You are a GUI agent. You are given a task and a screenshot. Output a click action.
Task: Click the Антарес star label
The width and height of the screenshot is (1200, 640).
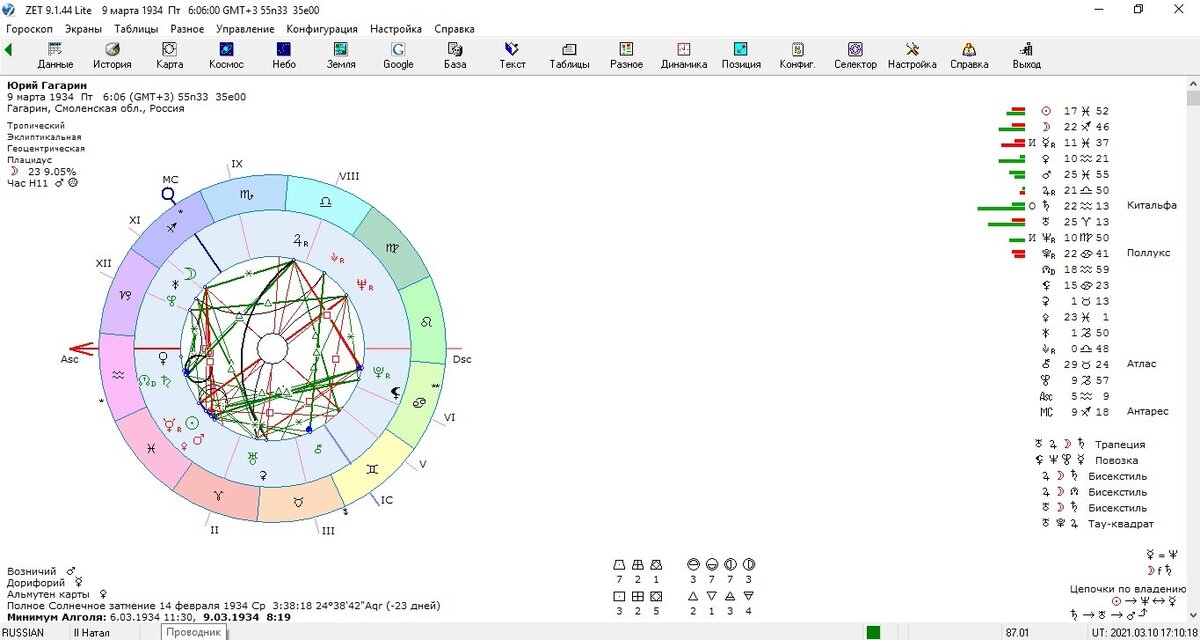(x=1148, y=412)
